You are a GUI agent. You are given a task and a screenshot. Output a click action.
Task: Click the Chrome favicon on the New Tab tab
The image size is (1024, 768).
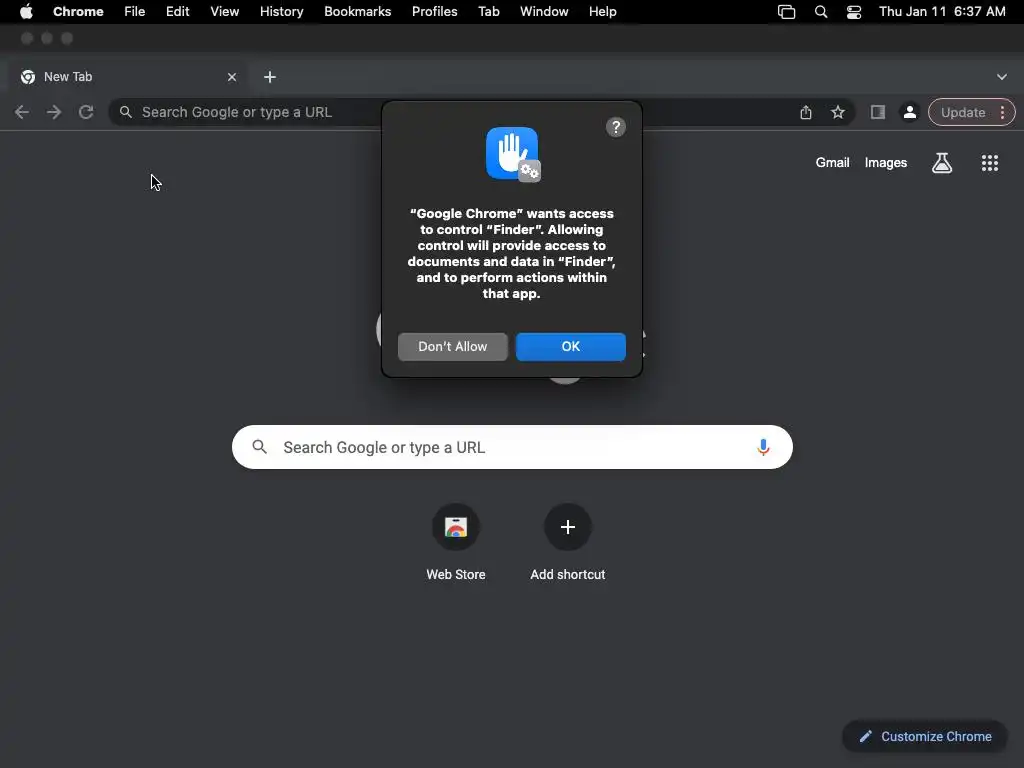coord(27,77)
